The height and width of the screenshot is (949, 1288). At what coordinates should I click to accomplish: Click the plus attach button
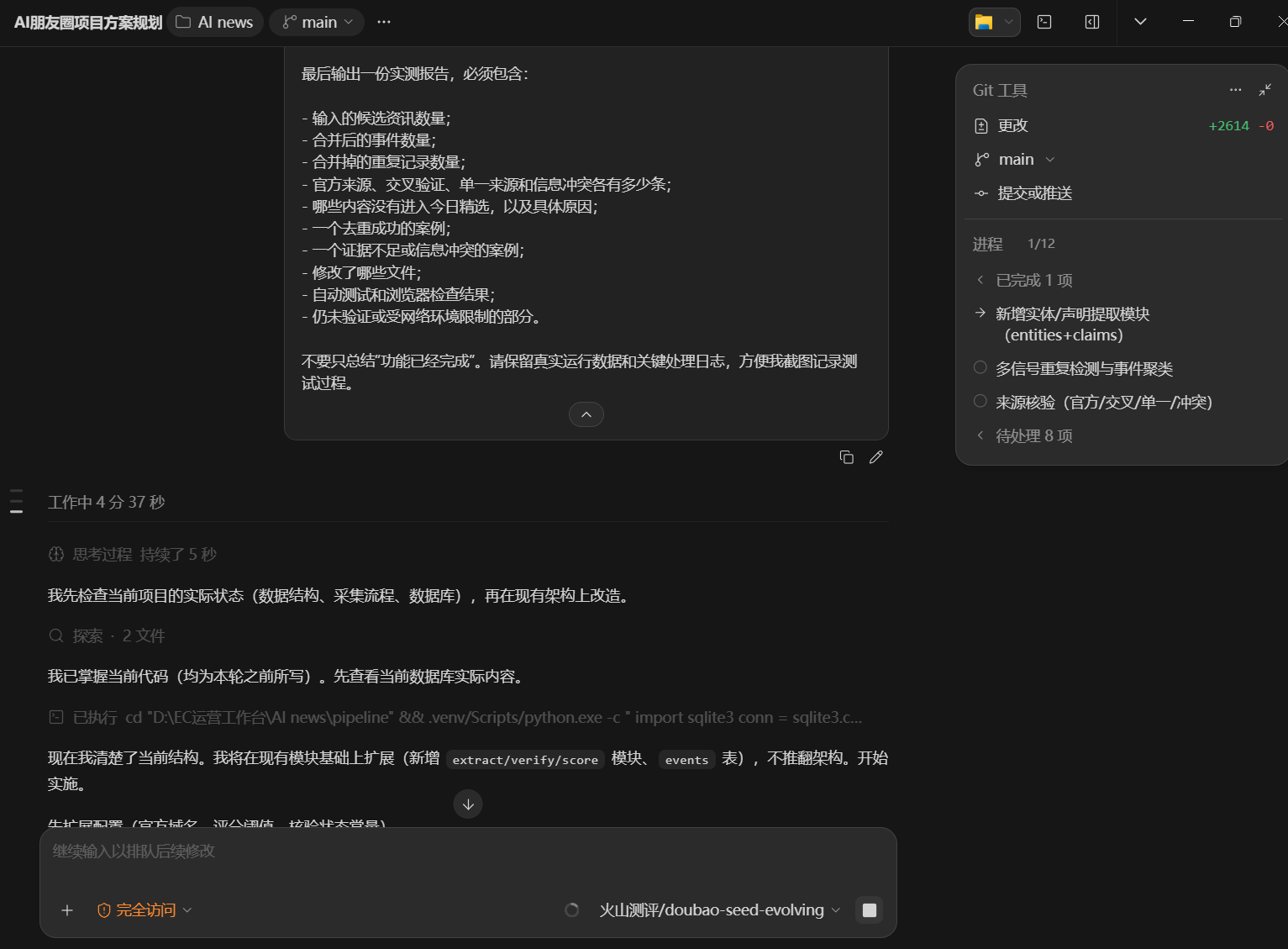(67, 910)
